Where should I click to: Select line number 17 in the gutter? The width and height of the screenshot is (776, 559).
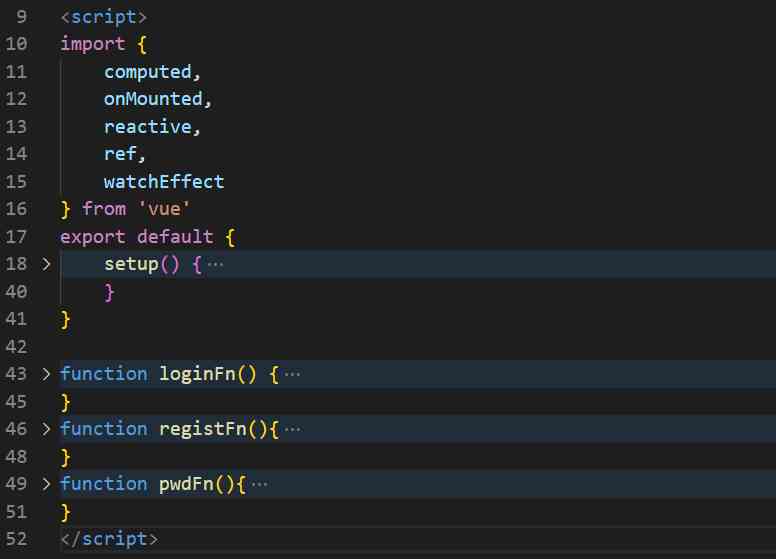click(x=17, y=237)
